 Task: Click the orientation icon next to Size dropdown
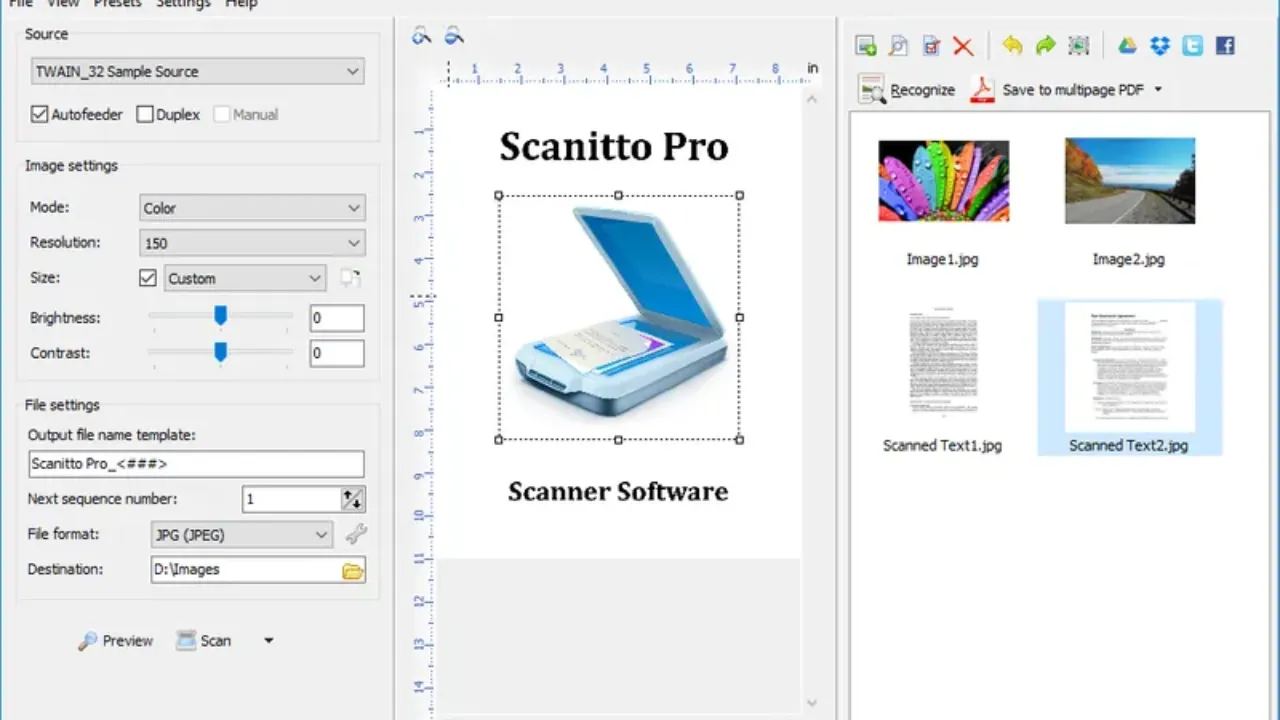tap(349, 279)
